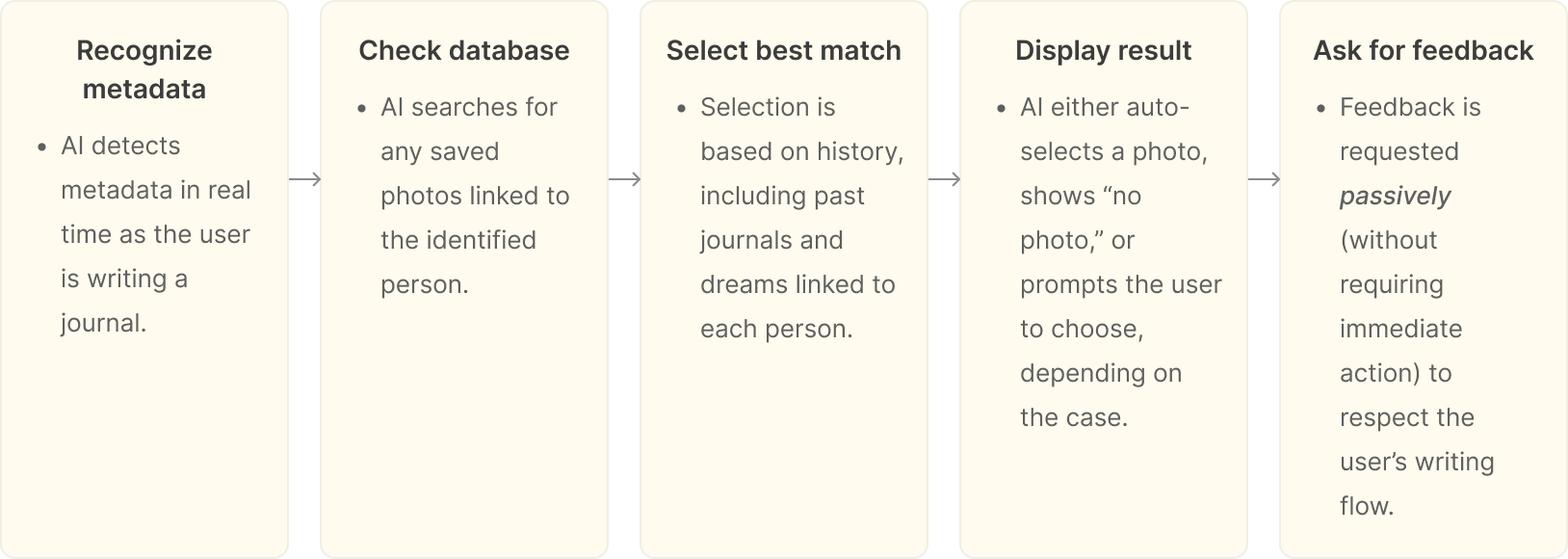Click the arrow between Recognize metadata and Check database

coord(304,180)
